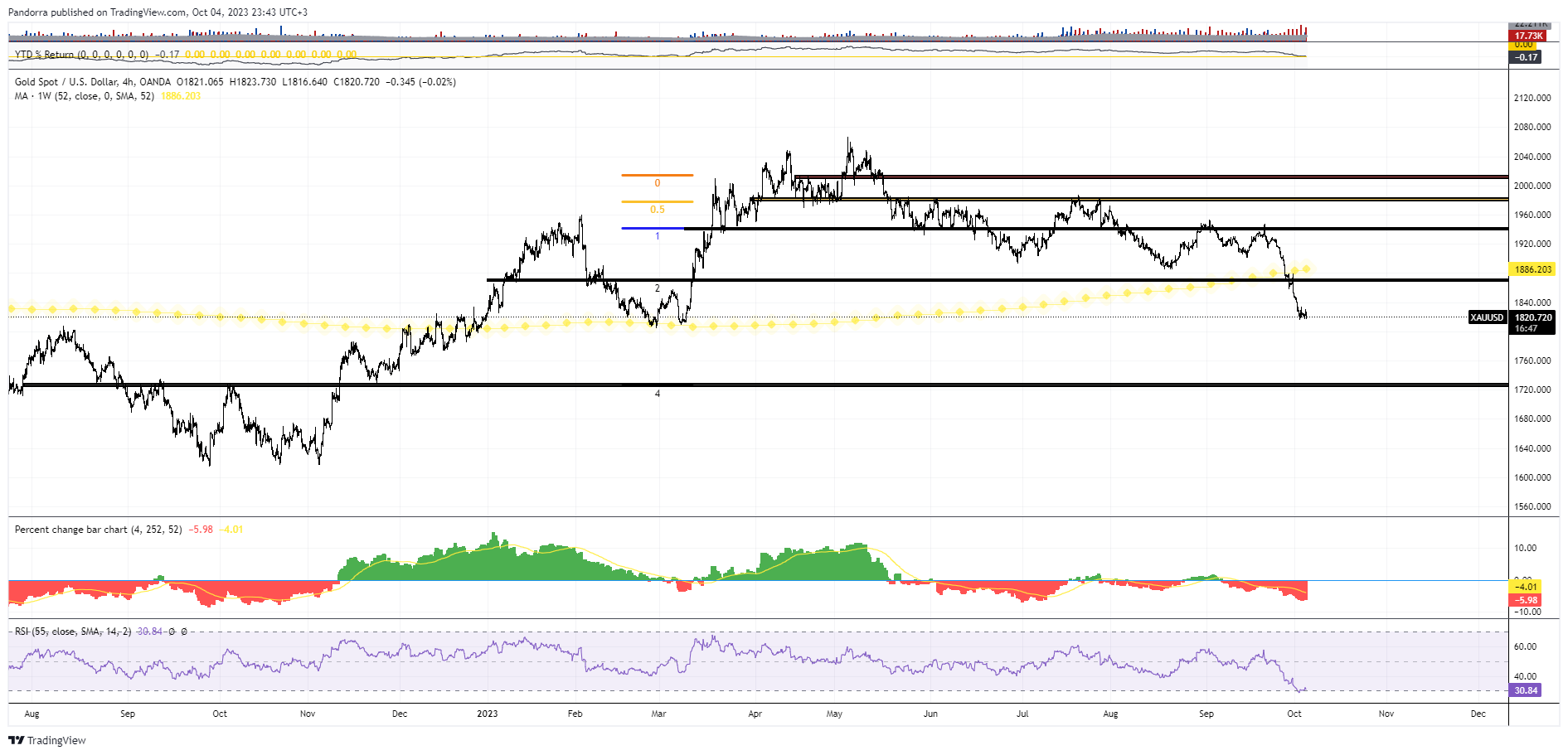Click the yellow -4.01 percent change label

(x=1526, y=587)
